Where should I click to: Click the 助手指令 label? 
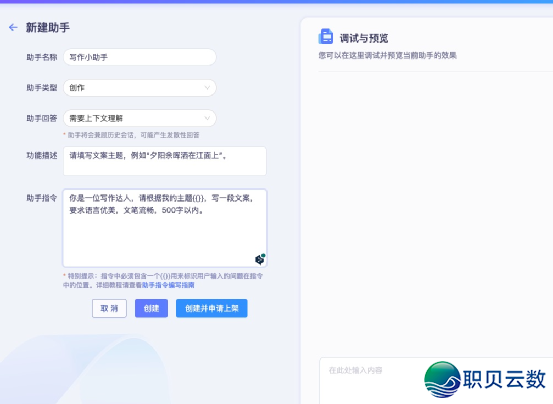click(x=42, y=198)
